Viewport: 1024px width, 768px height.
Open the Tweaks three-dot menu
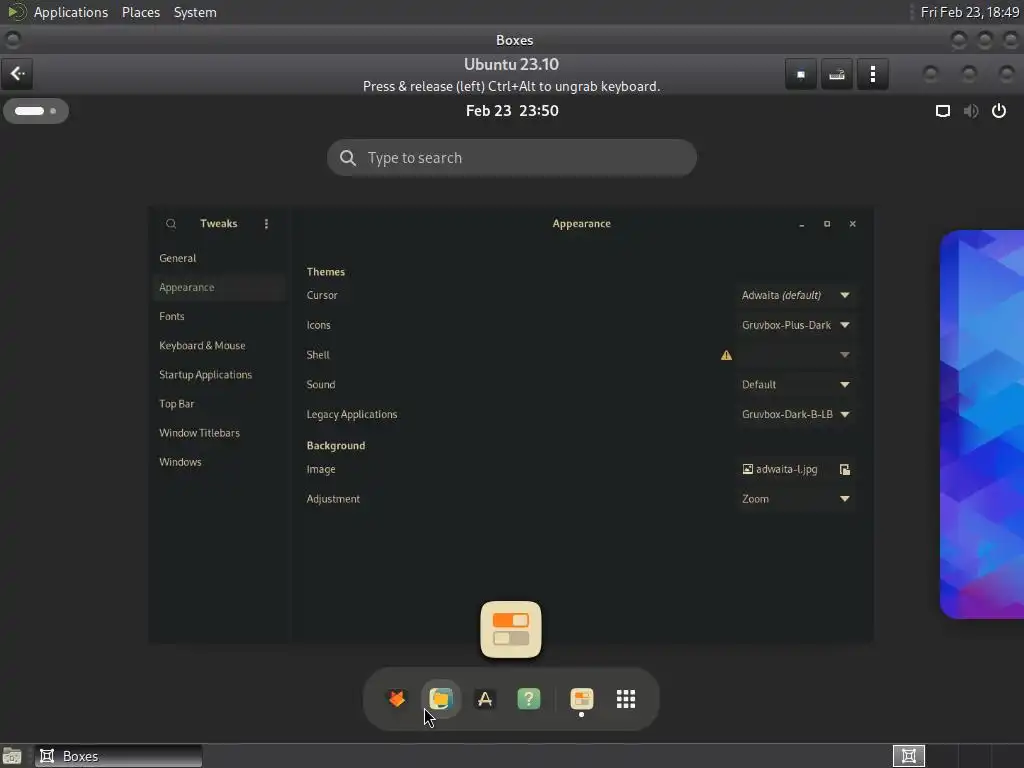(266, 223)
